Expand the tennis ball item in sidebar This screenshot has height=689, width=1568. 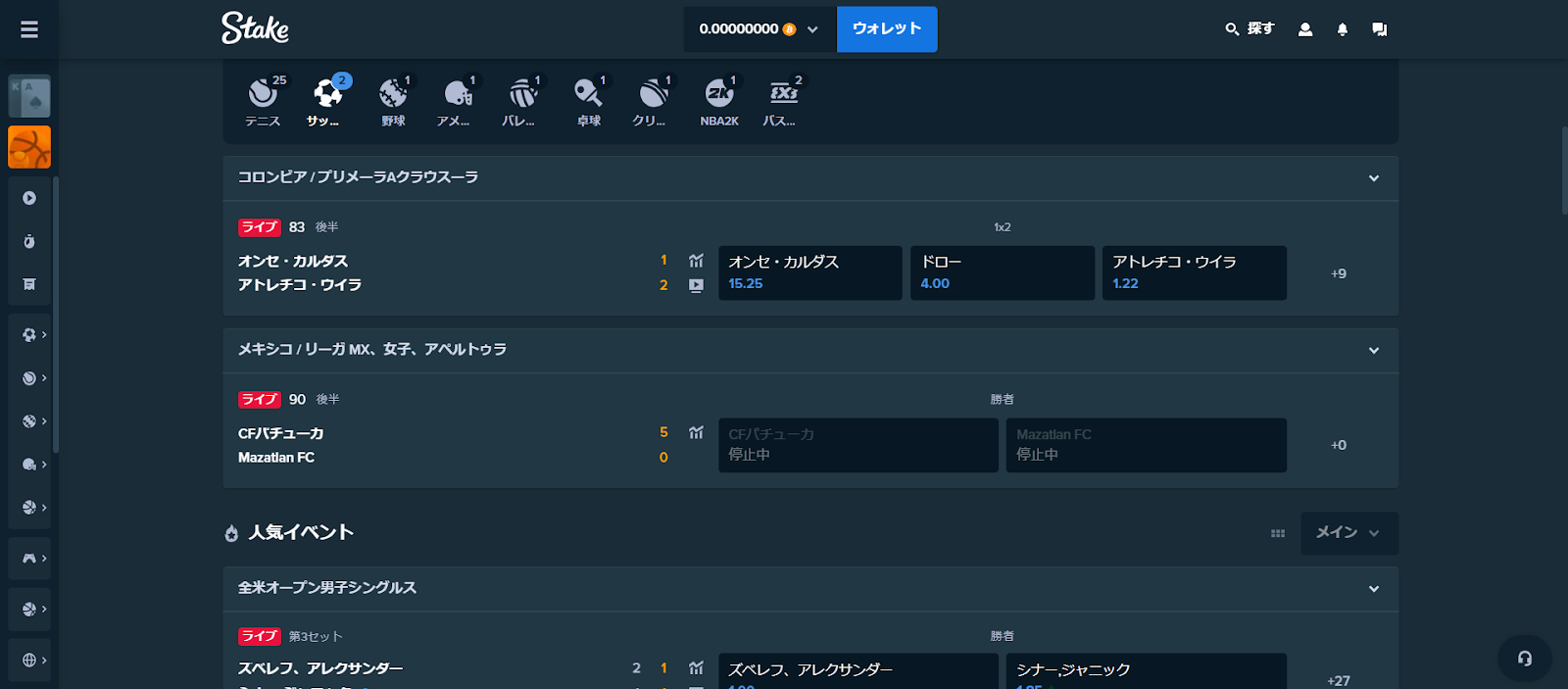coord(34,377)
